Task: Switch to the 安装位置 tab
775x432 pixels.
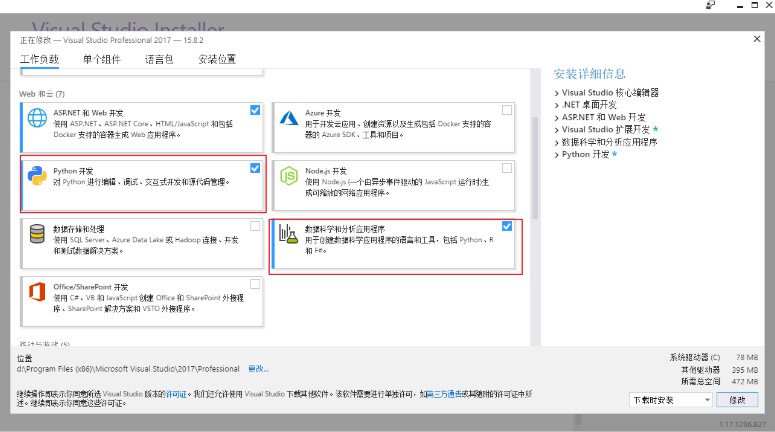Action: pyautogui.click(x=217, y=59)
